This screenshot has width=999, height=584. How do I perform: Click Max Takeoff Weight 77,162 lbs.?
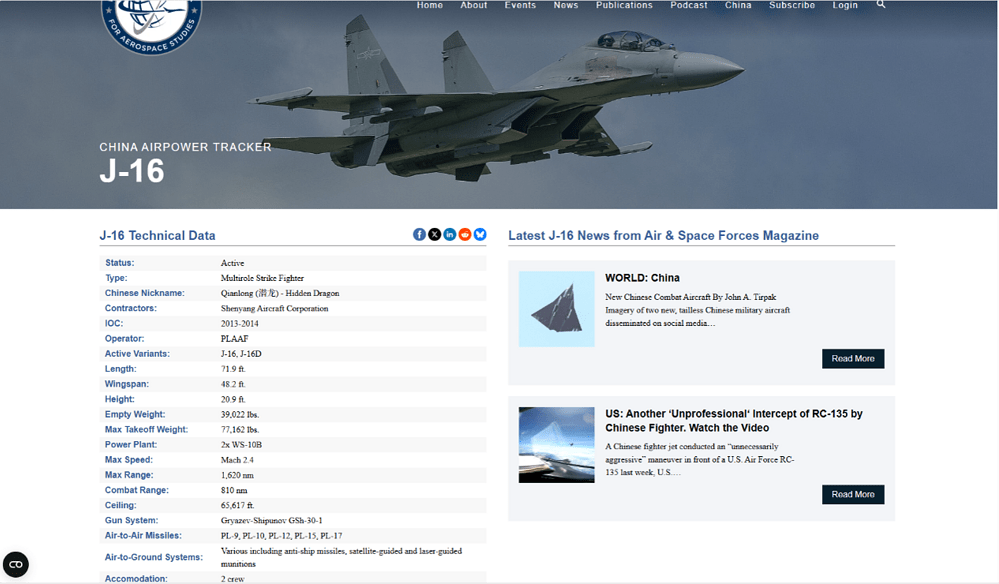click(x=240, y=430)
